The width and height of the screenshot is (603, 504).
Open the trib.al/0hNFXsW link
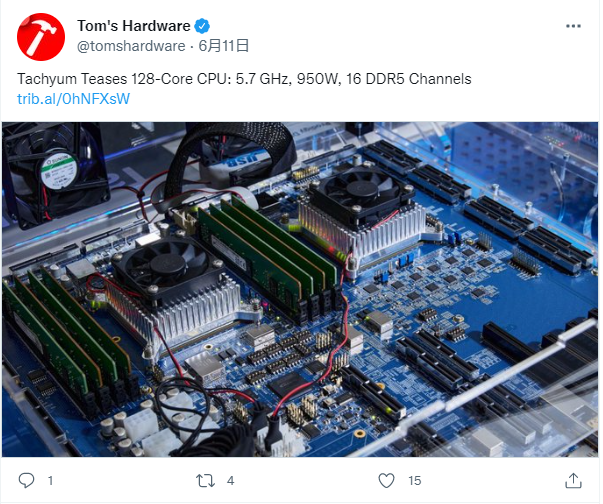click(x=73, y=99)
